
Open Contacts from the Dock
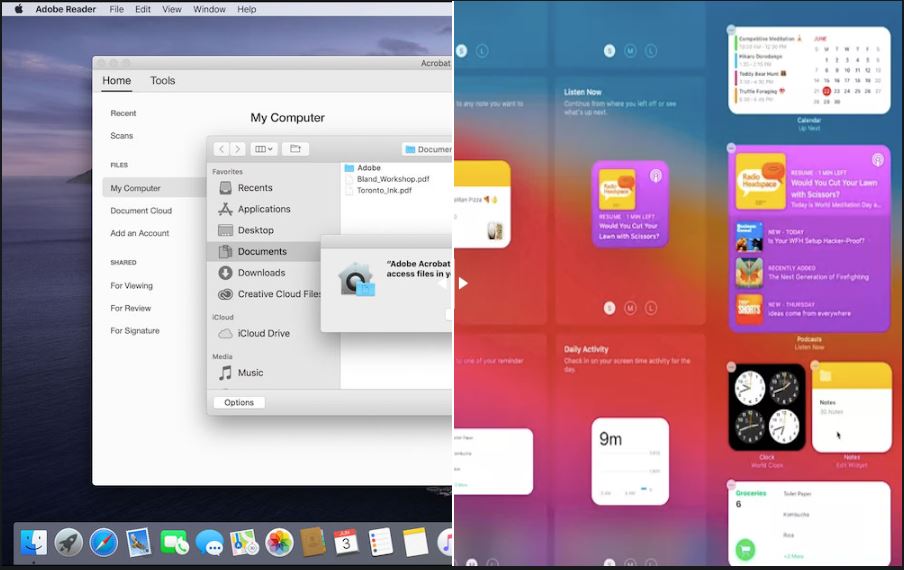click(313, 542)
